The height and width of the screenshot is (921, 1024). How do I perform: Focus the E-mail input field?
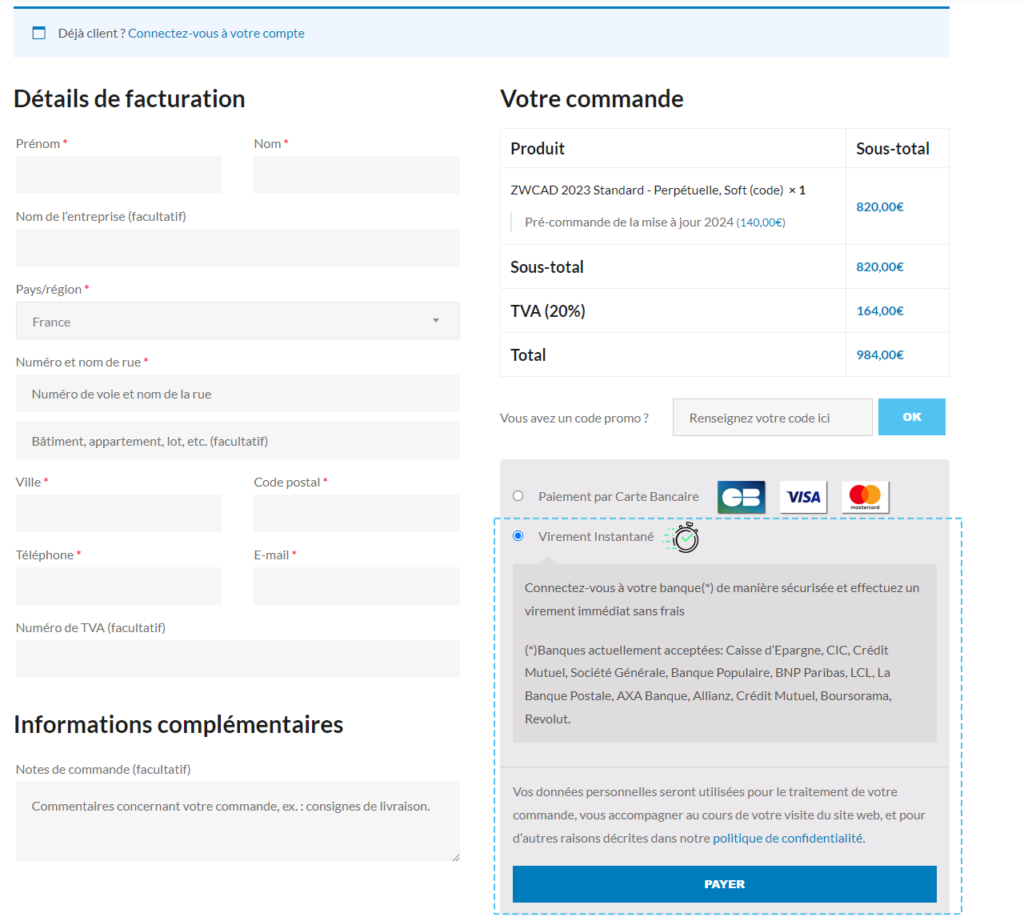coord(356,586)
